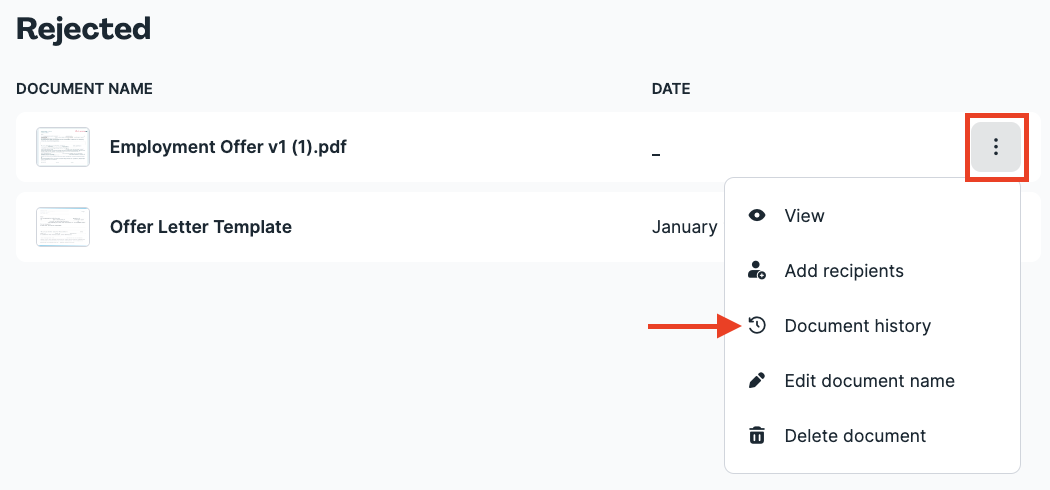Sort by DATE column header
The image size is (1050, 490).
[x=671, y=88]
